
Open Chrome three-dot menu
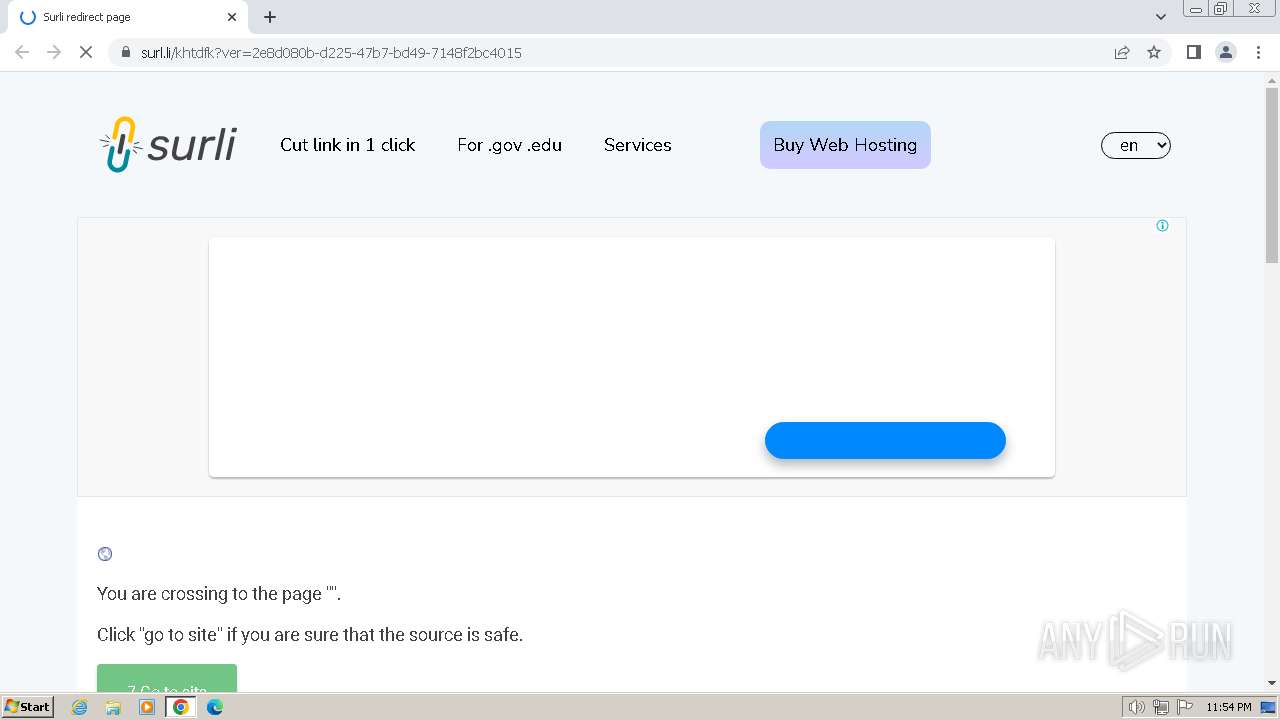point(1258,52)
